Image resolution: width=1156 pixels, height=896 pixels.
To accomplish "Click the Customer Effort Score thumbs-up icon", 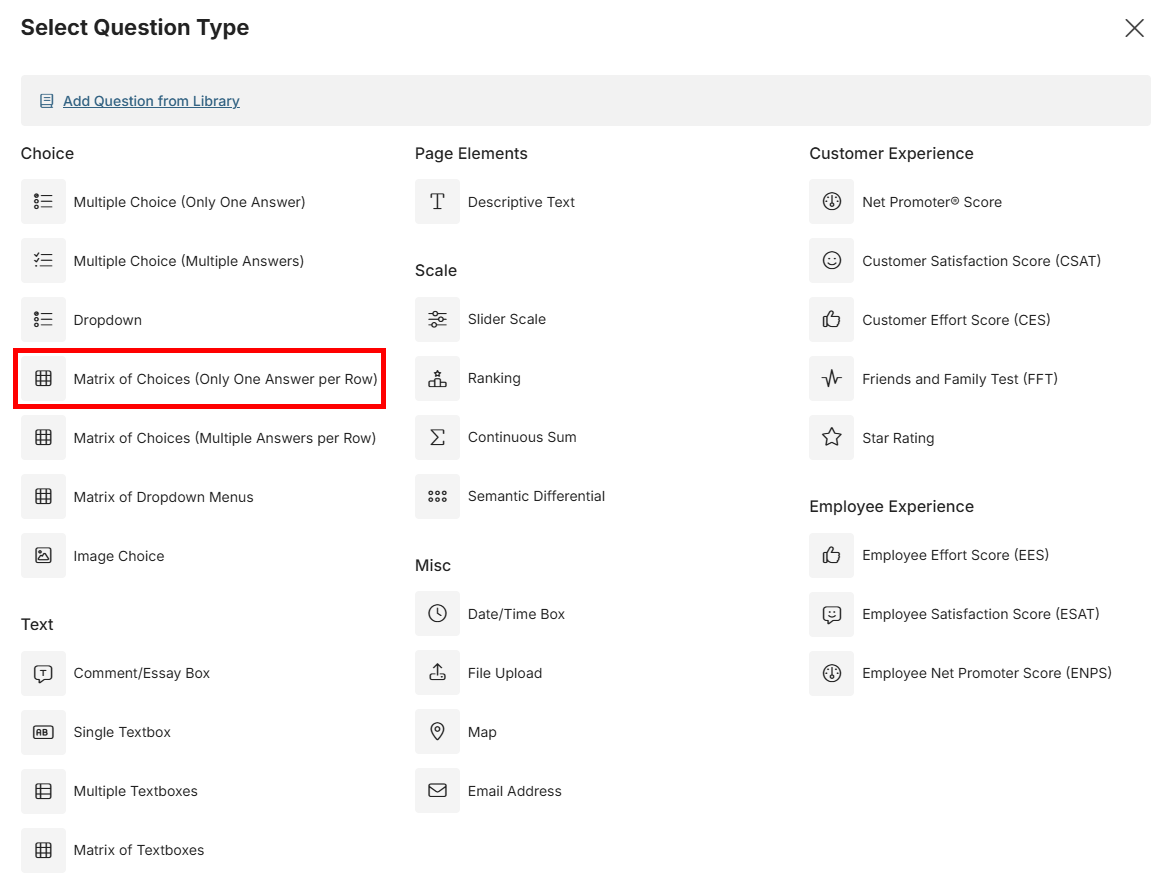I will coord(832,319).
